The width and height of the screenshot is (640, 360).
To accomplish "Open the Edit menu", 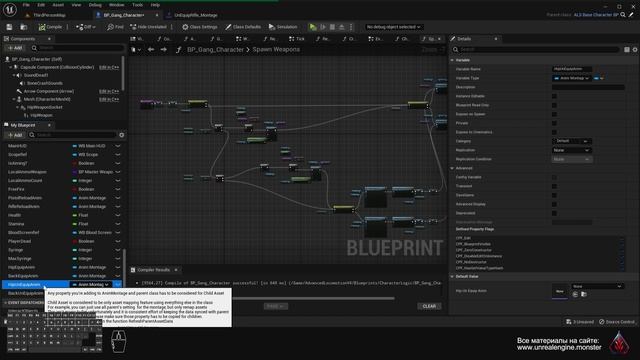I will click(x=41, y=5).
